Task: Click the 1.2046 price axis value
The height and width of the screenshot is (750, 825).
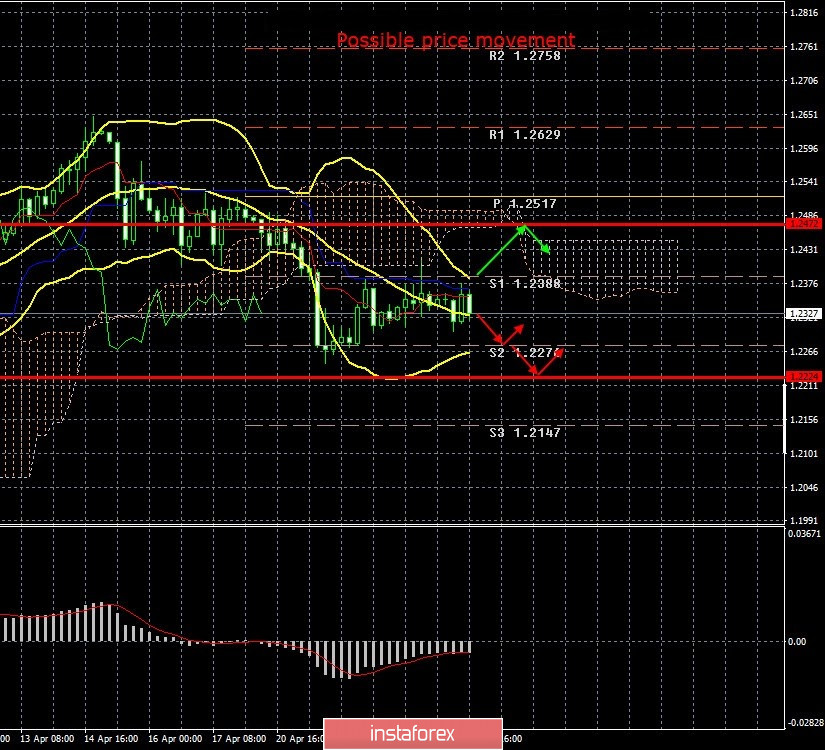Action: (804, 487)
